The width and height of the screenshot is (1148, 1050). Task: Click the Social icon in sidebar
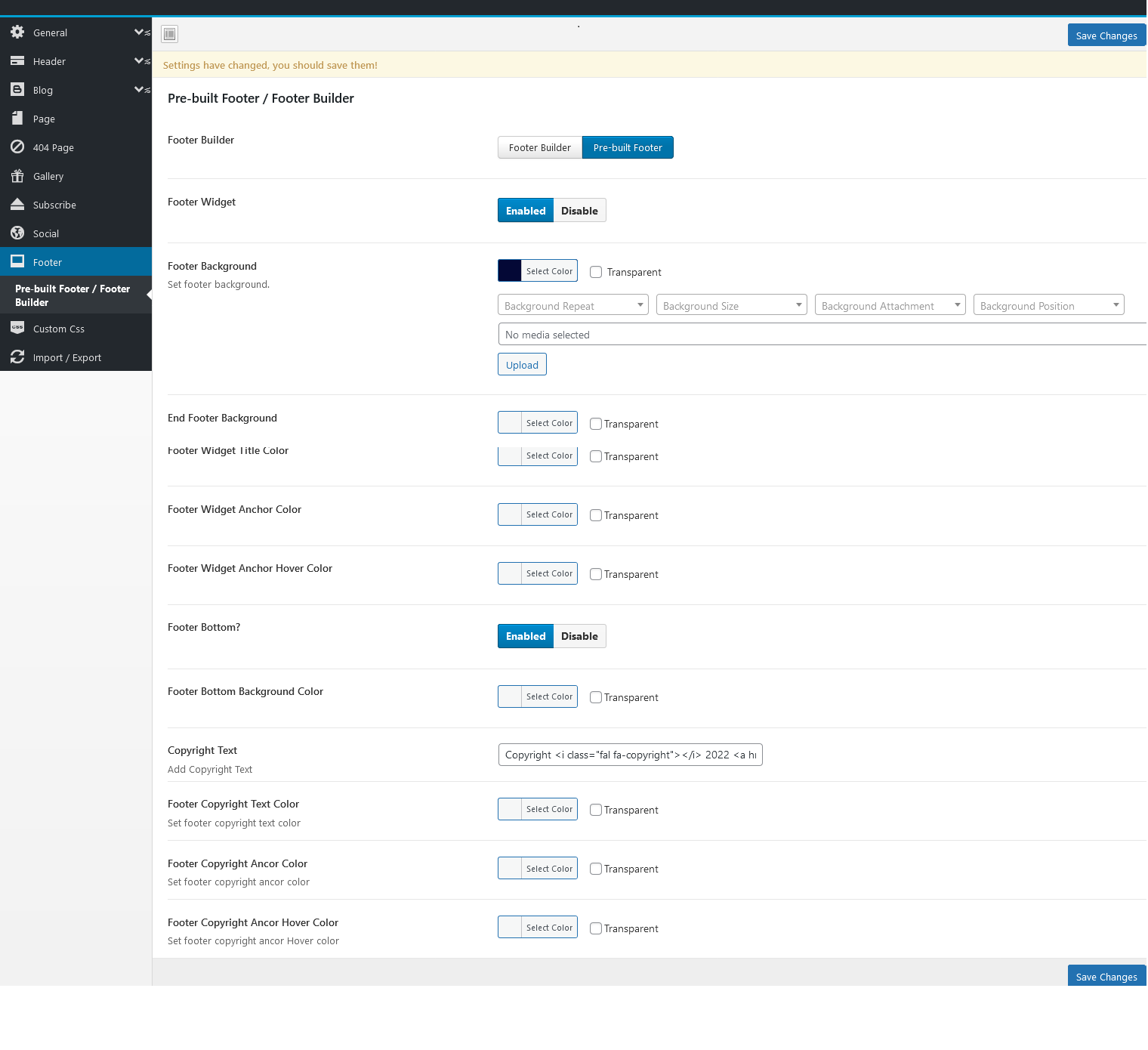17,233
